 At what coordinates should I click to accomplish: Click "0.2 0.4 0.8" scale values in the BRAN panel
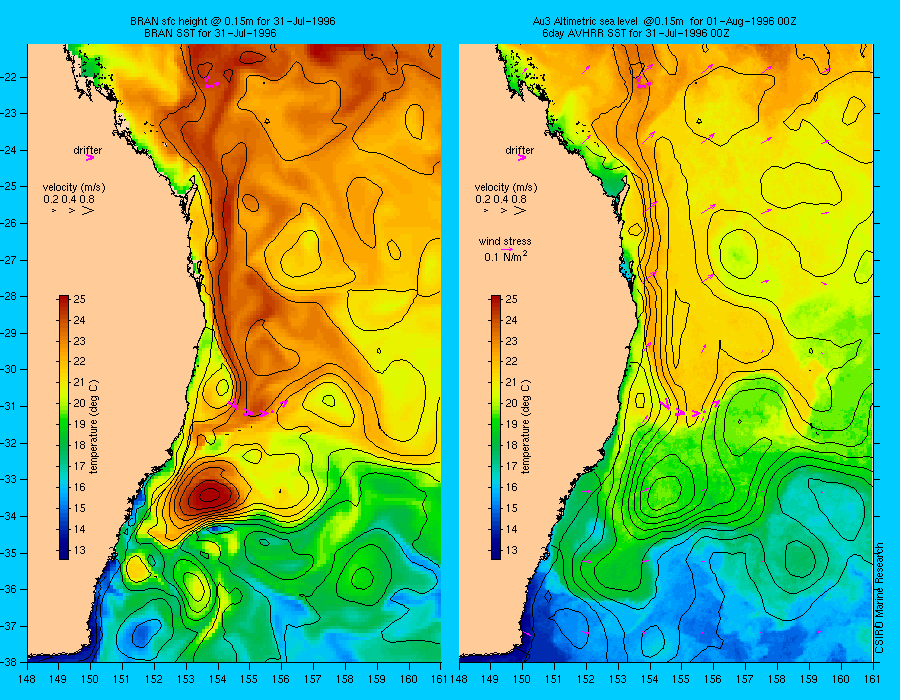69,199
